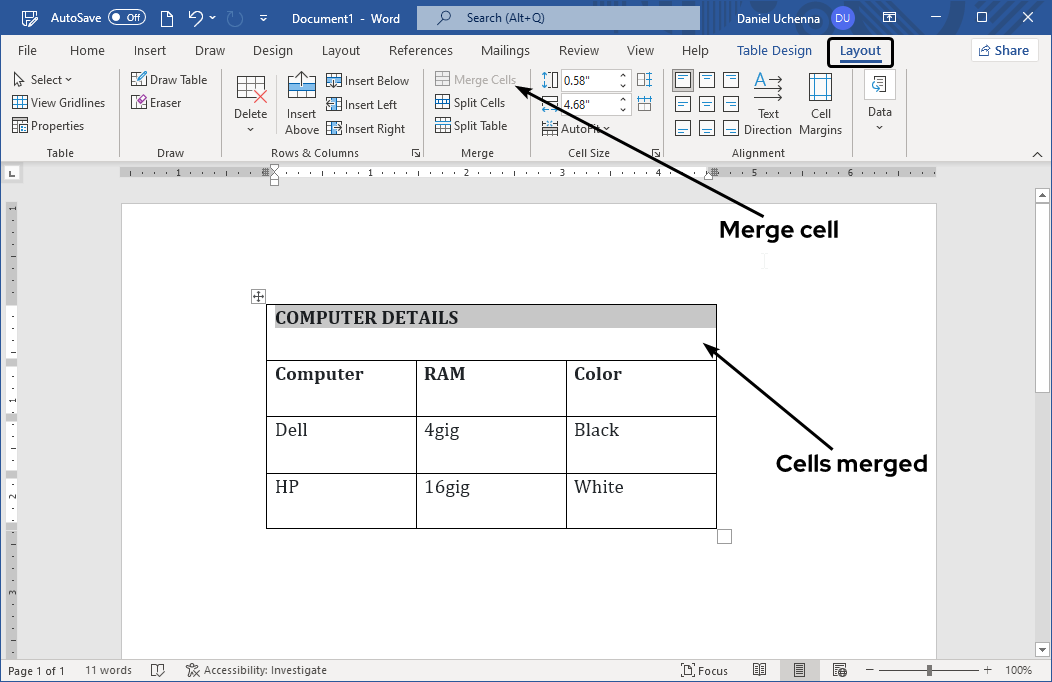This screenshot has width=1052, height=682.
Task: Click Insert Right to add a column
Action: point(368,128)
